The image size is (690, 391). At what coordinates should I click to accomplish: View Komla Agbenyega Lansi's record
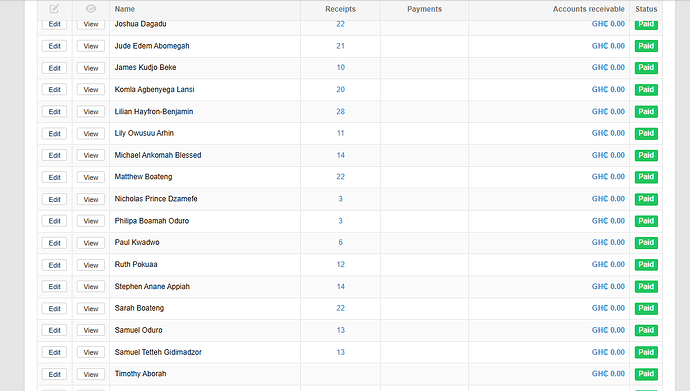point(91,89)
